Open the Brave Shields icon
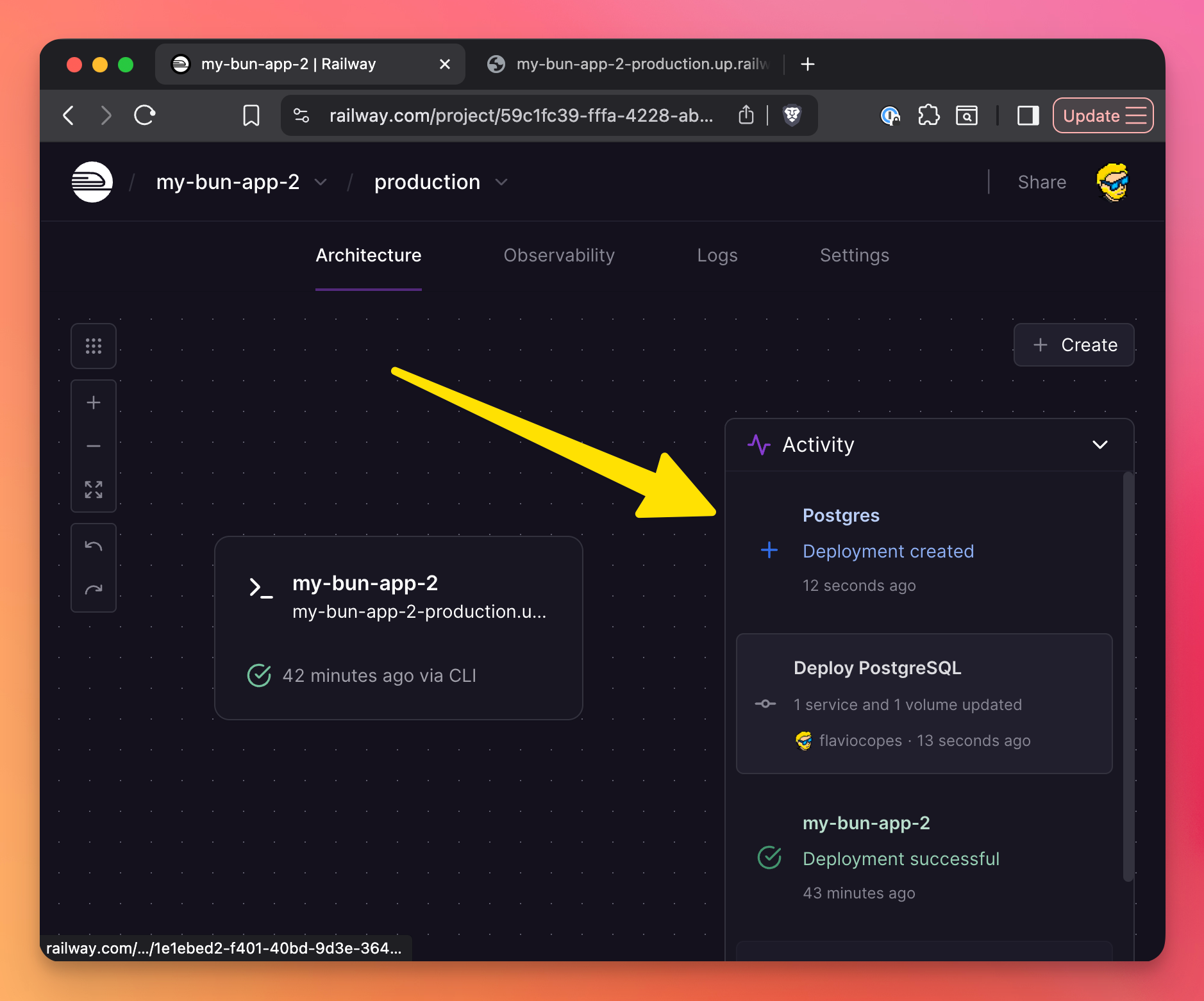This screenshot has height=1001, width=1204. pyautogui.click(x=792, y=115)
